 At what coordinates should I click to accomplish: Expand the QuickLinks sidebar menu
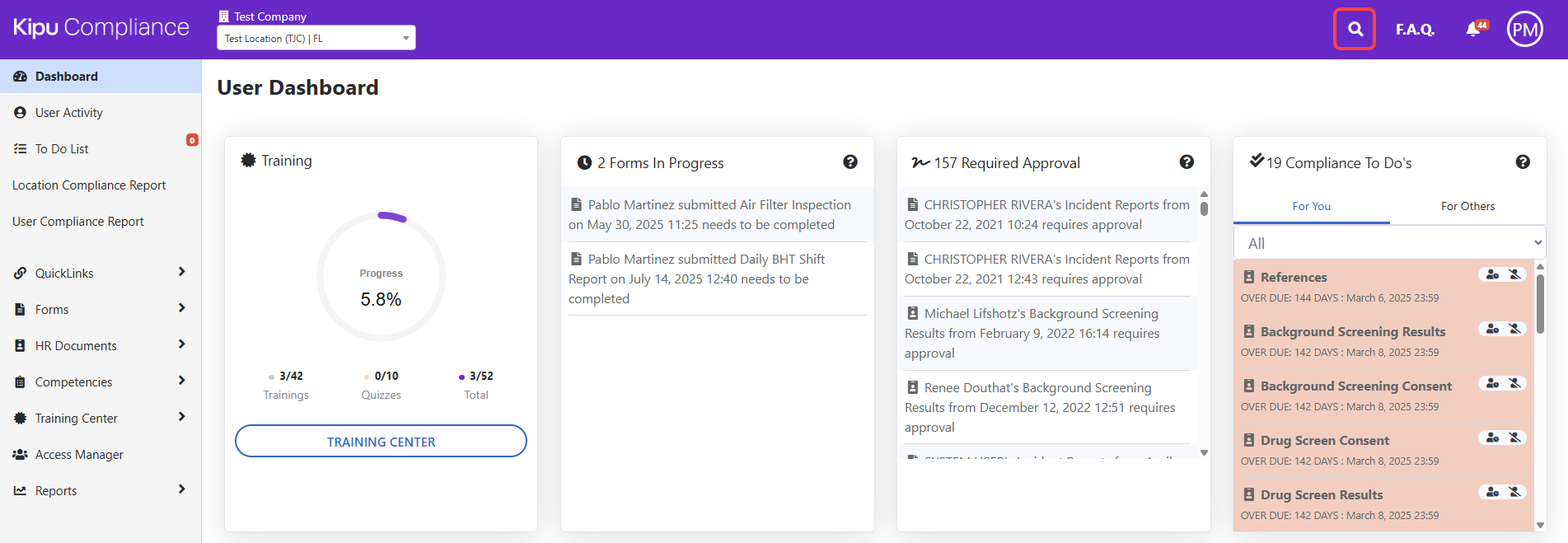point(100,273)
